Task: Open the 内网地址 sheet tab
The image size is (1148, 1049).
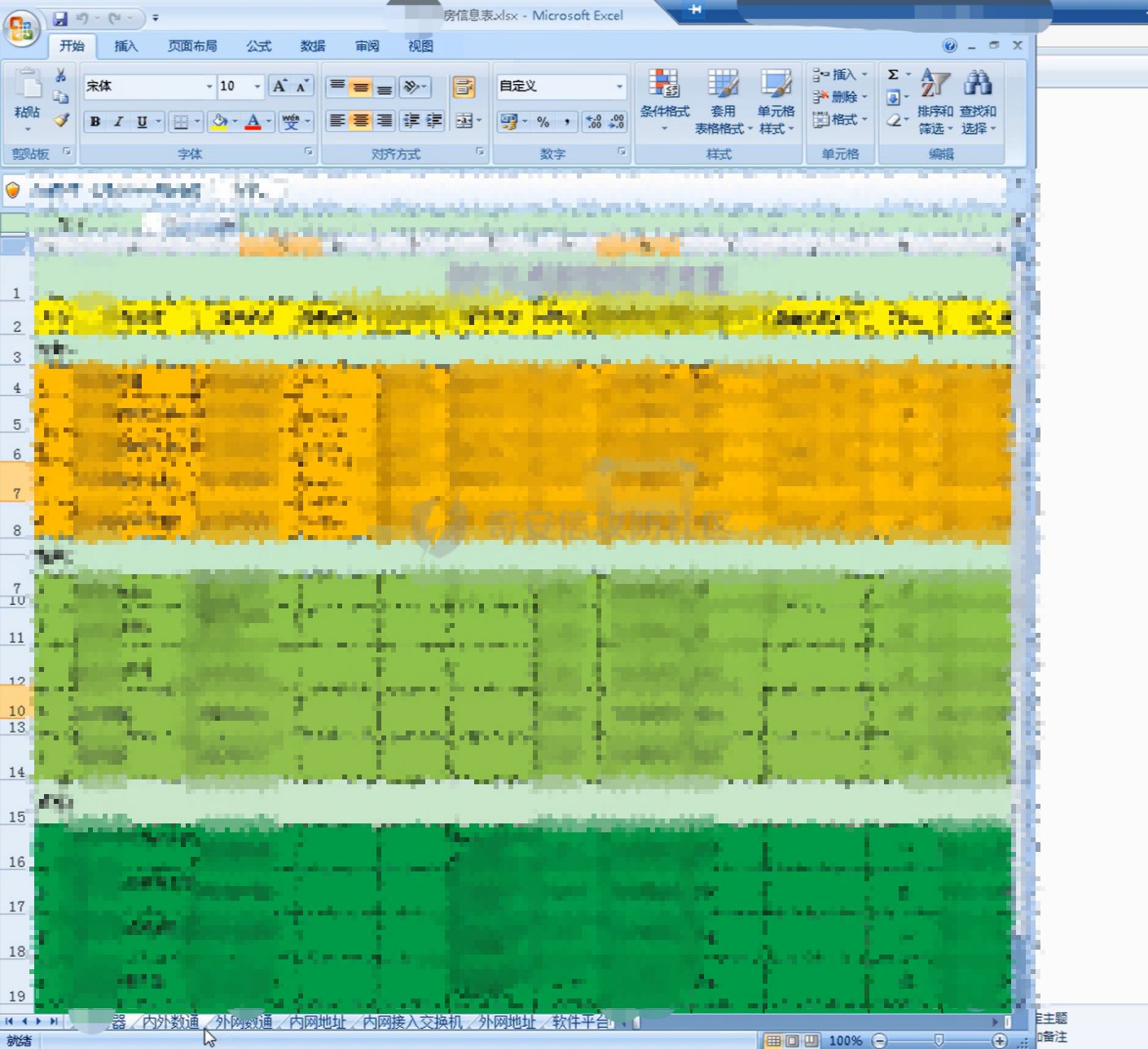Action: 318,1022
